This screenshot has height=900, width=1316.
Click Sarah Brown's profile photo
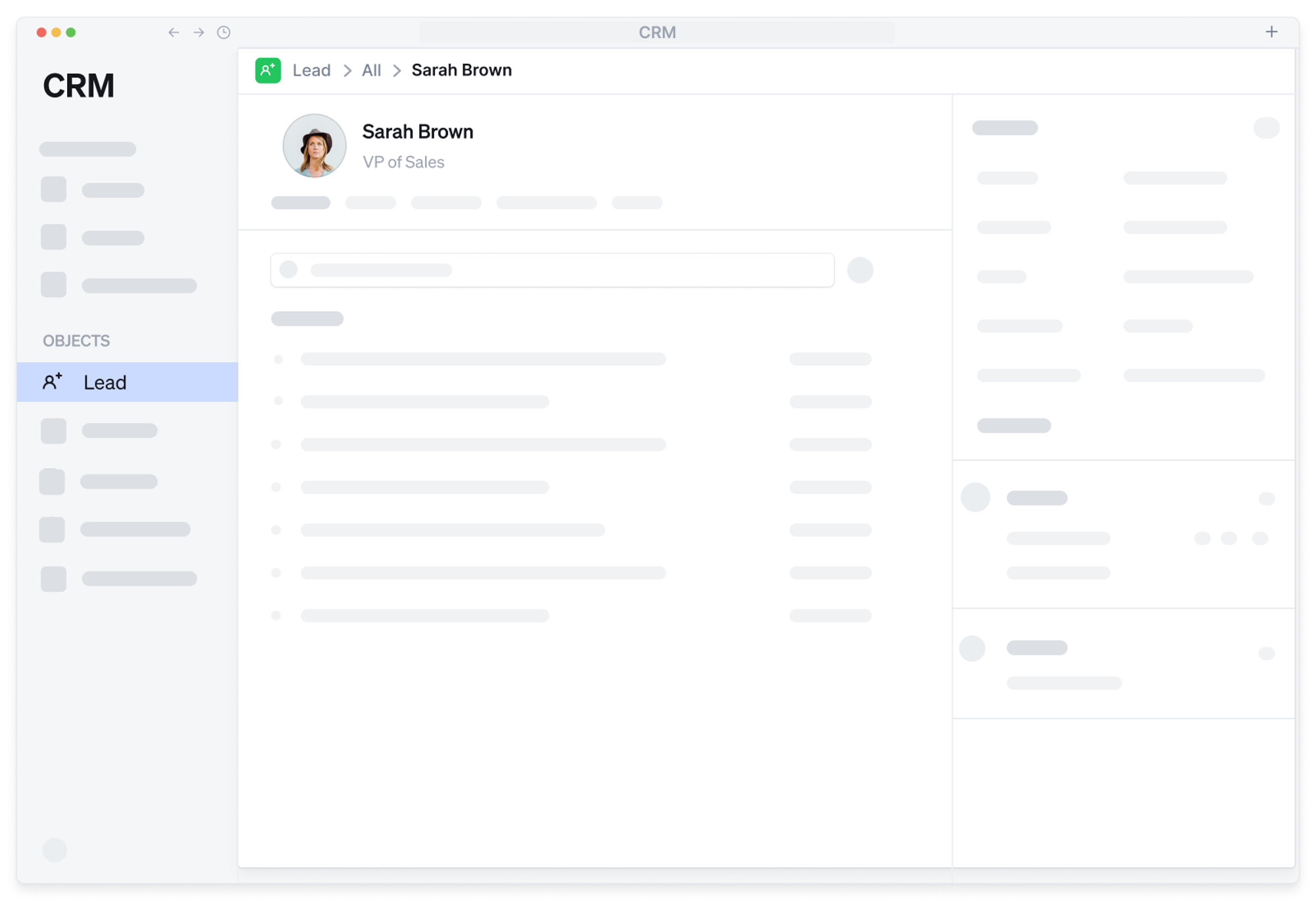coord(315,145)
